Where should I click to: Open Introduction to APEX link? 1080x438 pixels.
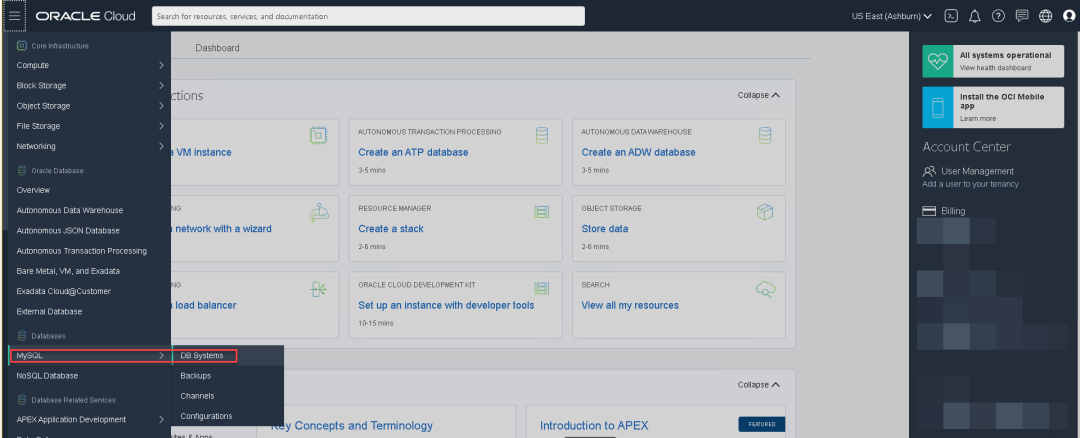pyautogui.click(x=594, y=426)
